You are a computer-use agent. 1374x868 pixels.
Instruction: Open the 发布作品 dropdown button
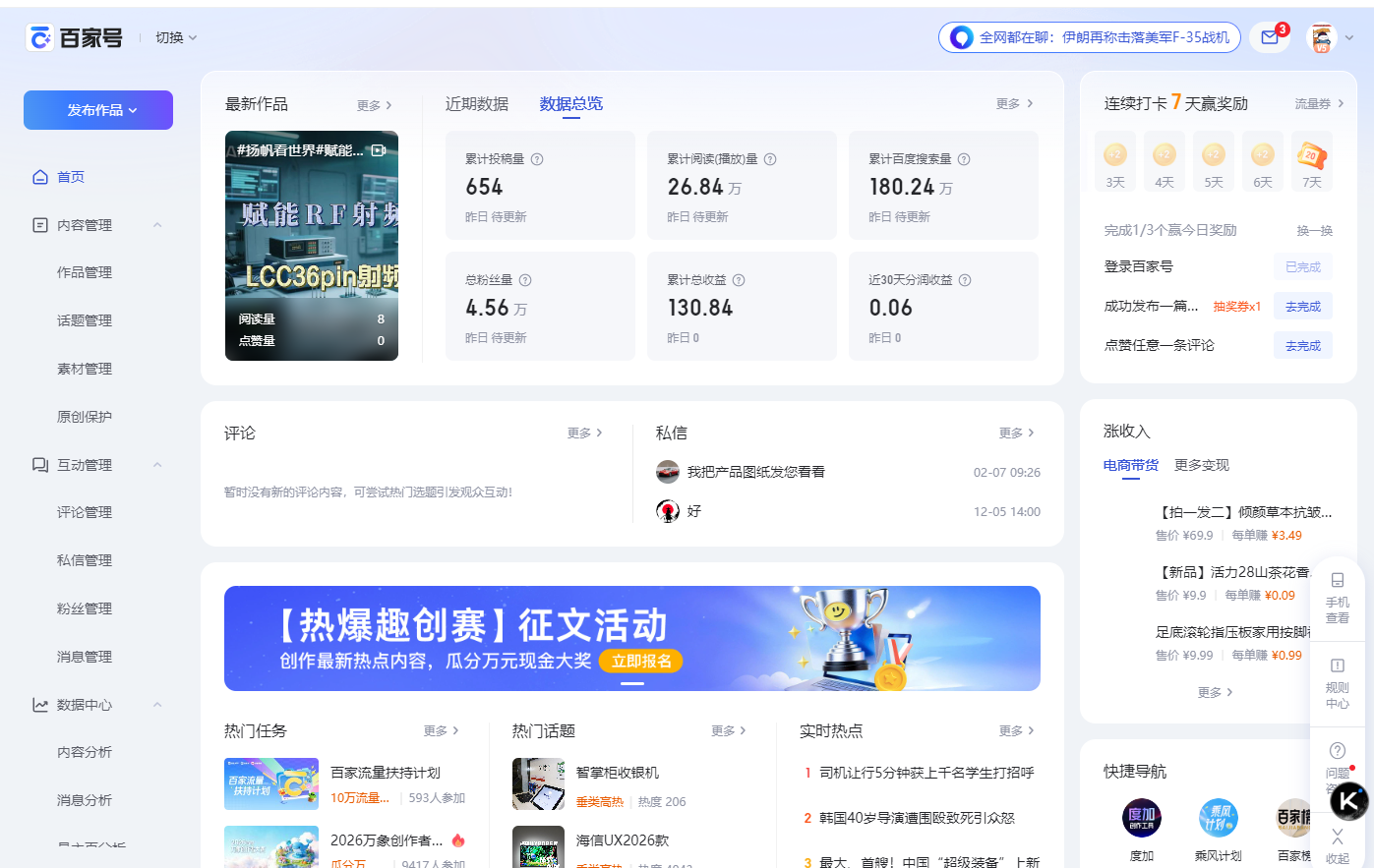pos(98,110)
